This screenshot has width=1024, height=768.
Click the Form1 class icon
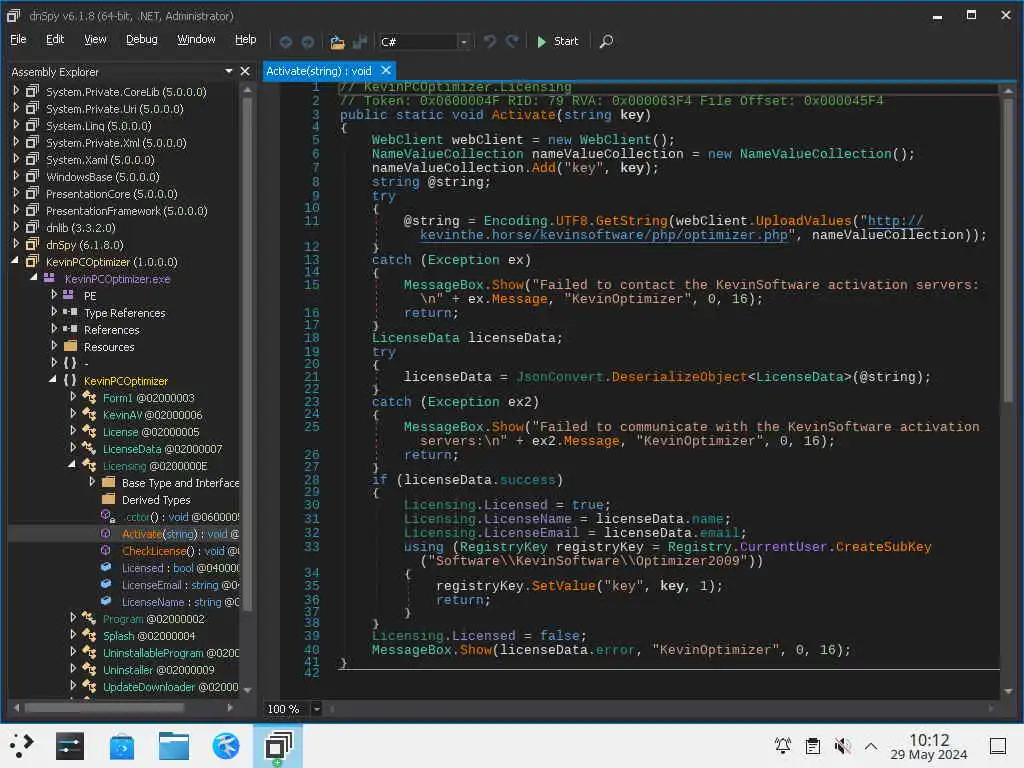(x=89, y=397)
